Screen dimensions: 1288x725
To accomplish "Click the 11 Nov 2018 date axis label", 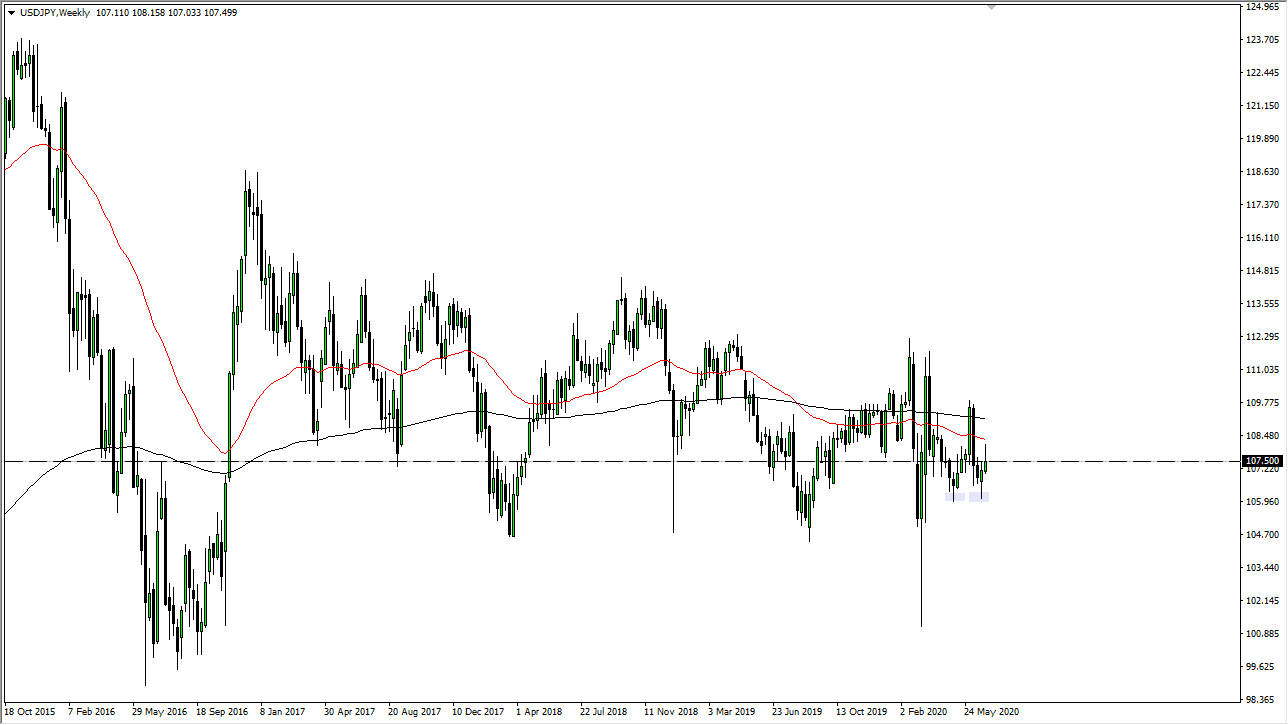I will [x=672, y=711].
